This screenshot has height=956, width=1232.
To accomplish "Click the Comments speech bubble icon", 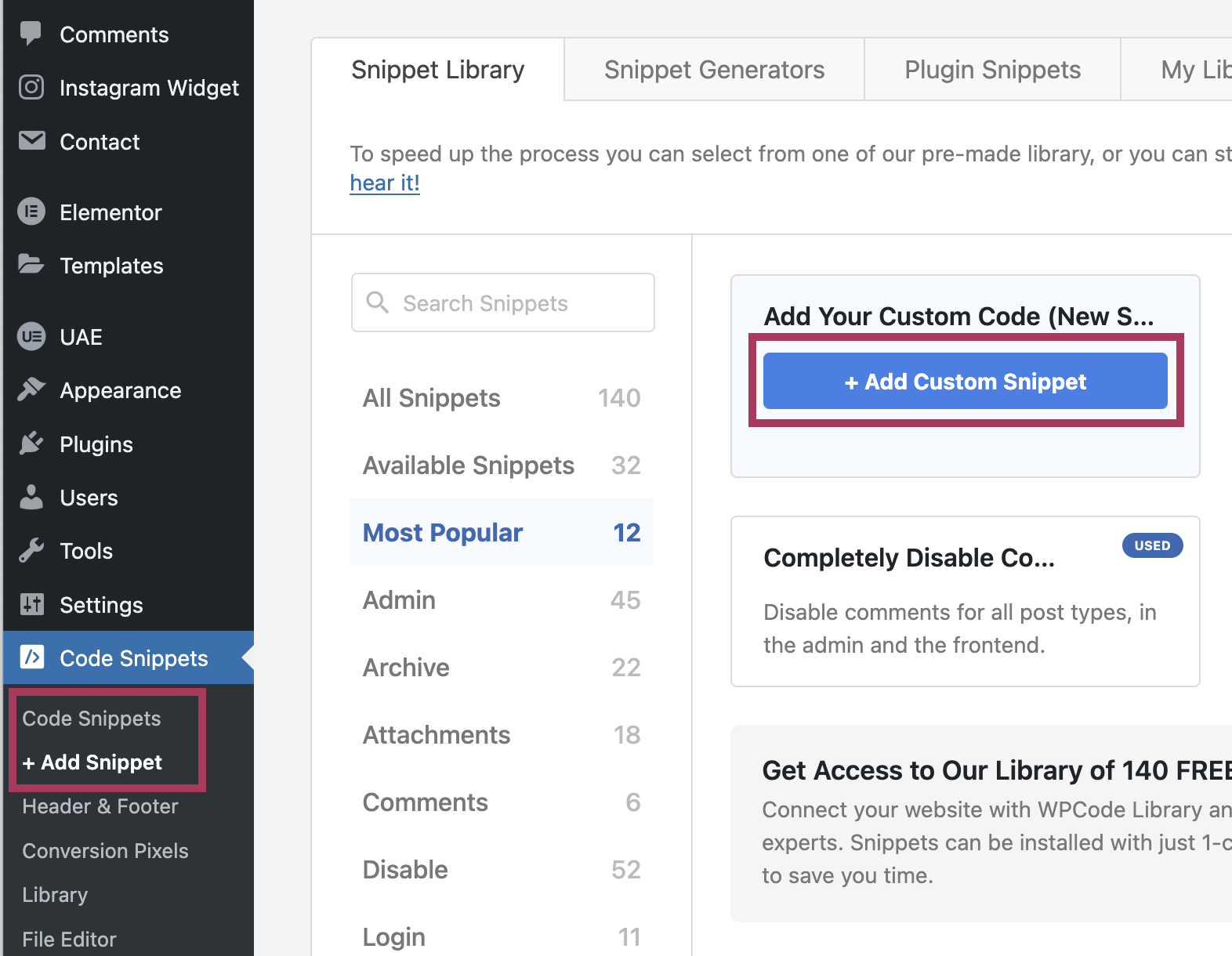I will pos(31,34).
